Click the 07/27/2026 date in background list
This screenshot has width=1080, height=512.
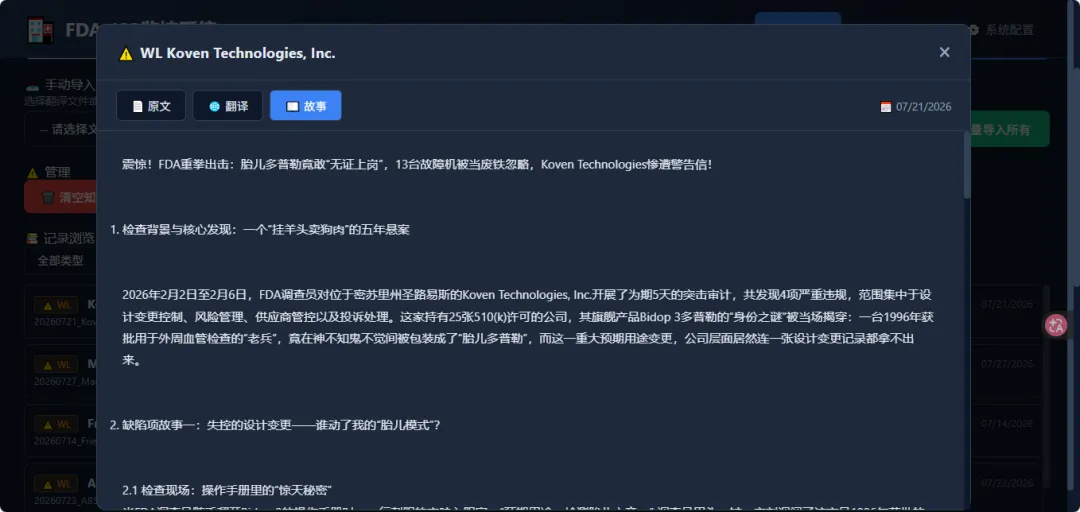[1007, 364]
